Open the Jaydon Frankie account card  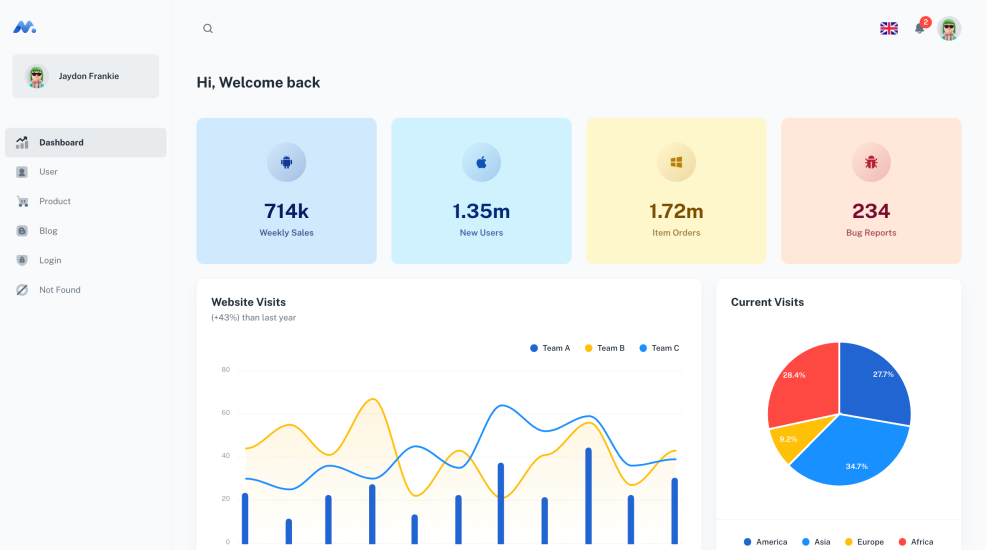point(86,76)
